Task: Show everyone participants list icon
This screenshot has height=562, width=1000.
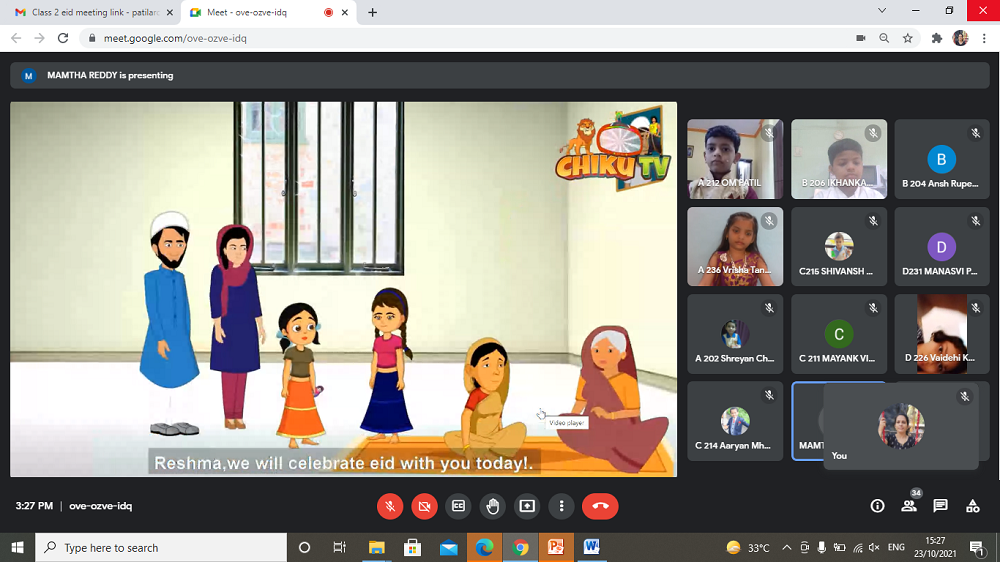Action: 909,506
